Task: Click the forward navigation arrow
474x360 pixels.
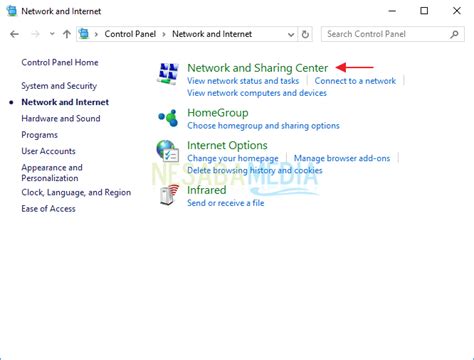Action: pos(35,34)
